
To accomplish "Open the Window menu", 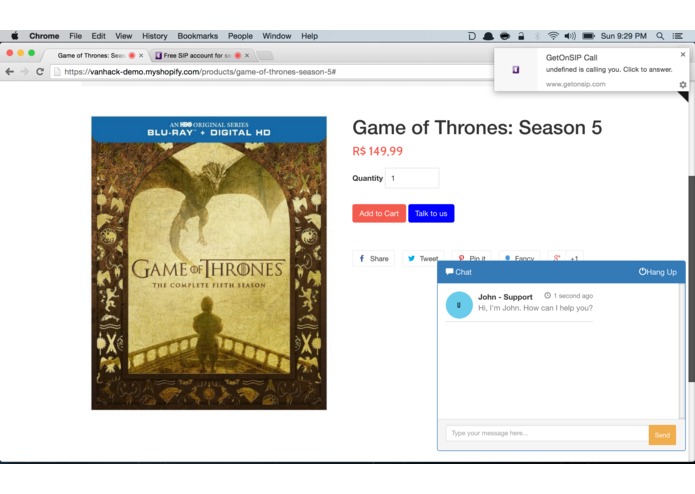I will click(x=277, y=36).
